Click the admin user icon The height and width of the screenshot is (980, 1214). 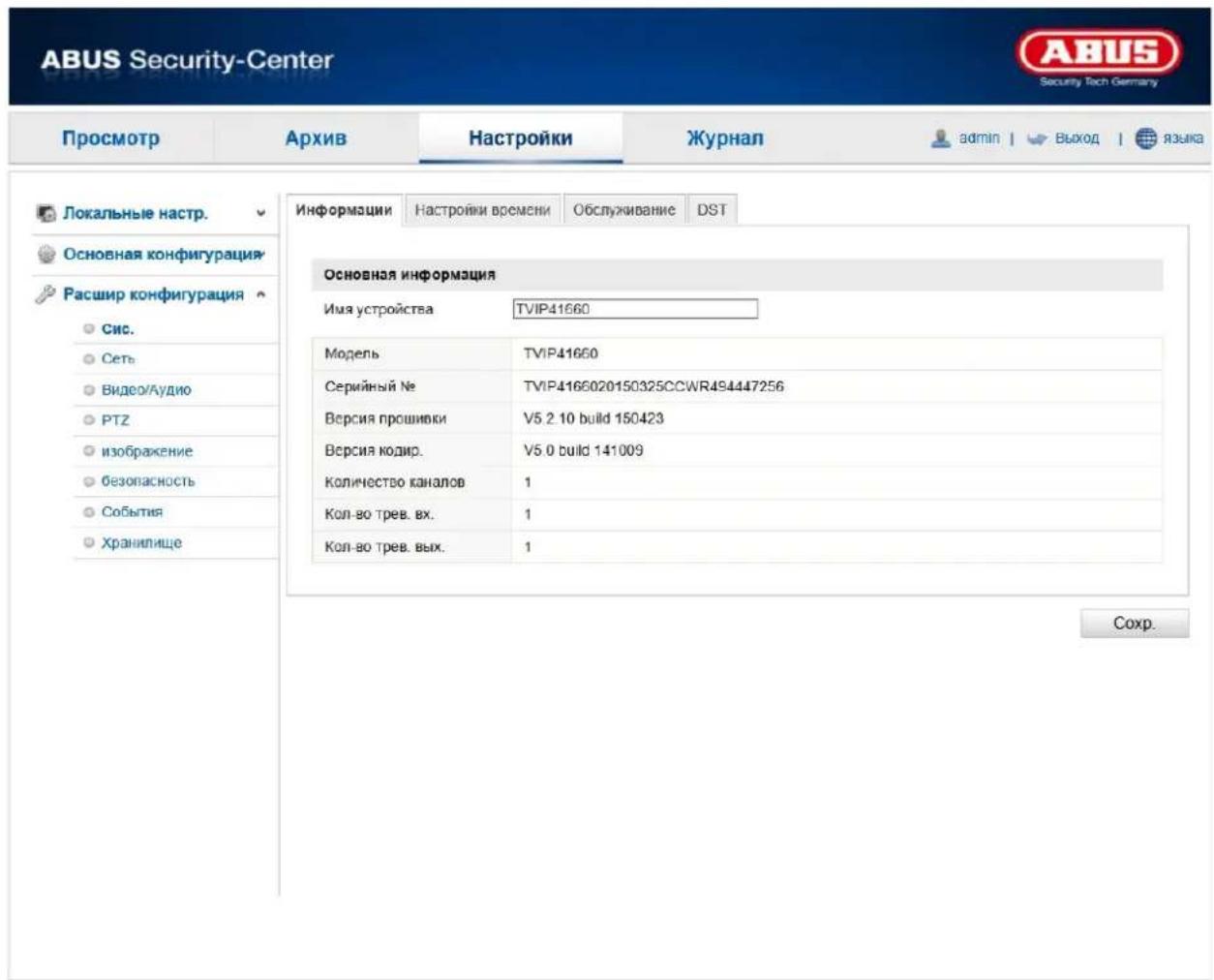(940, 138)
